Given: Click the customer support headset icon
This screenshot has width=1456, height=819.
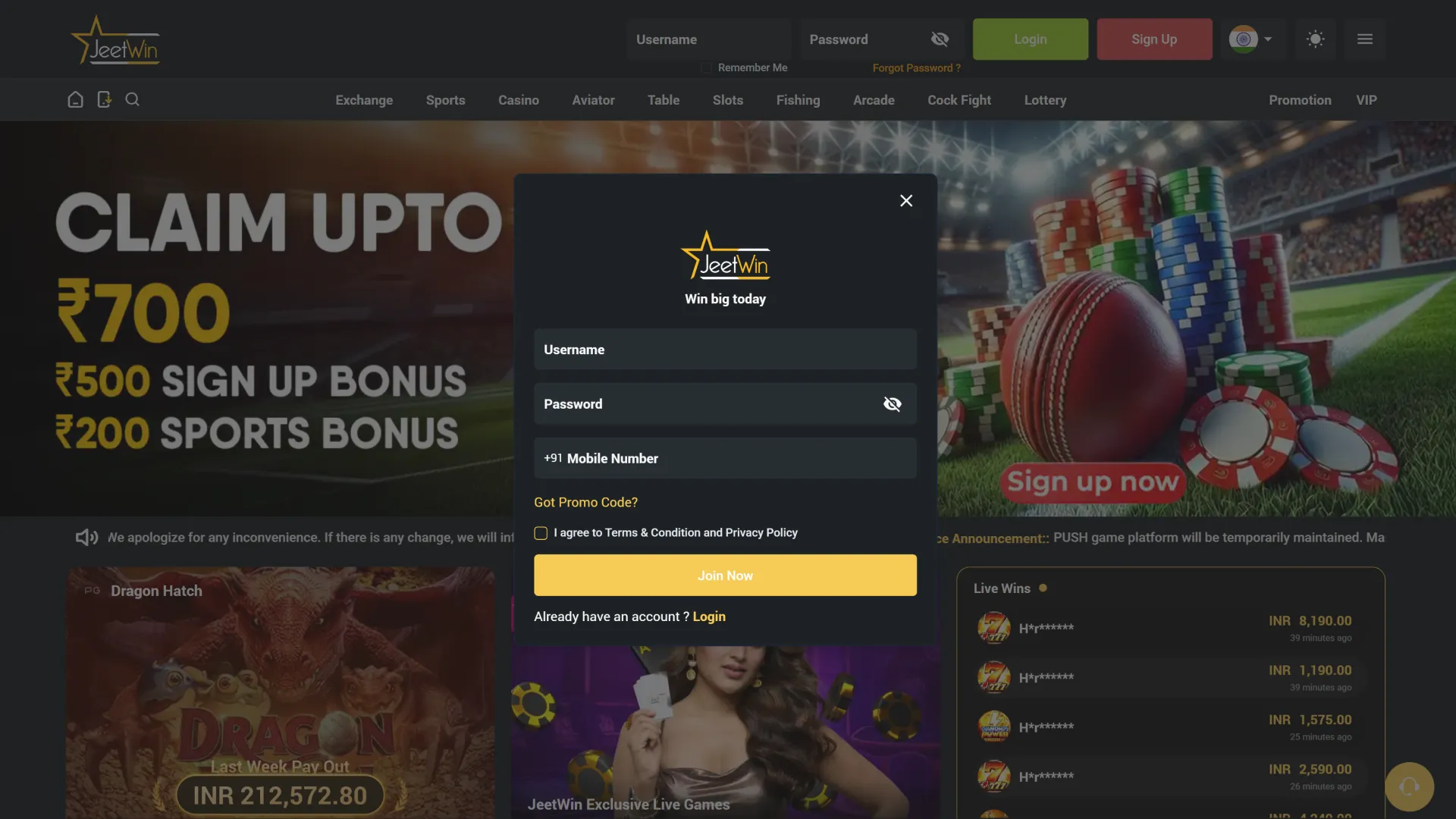Looking at the screenshot, I should coord(1409,786).
